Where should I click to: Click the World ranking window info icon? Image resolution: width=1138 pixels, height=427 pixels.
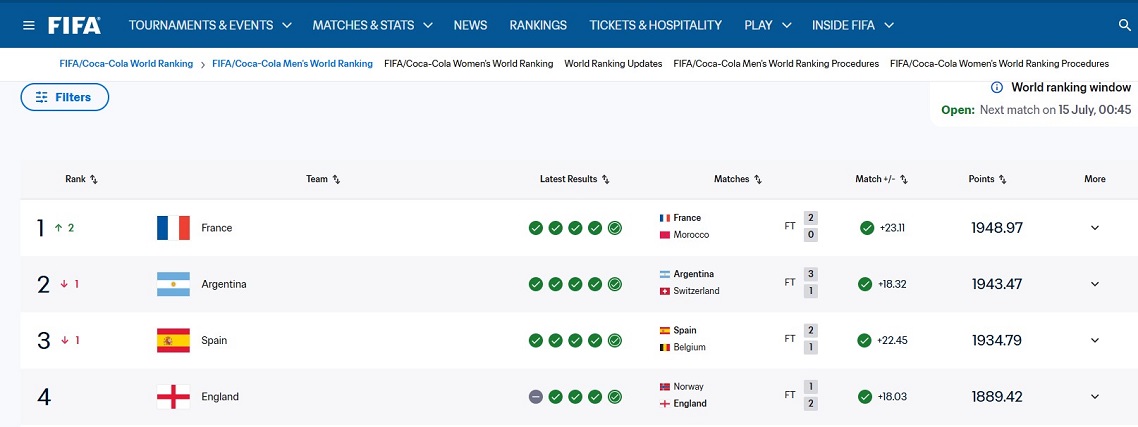point(997,88)
